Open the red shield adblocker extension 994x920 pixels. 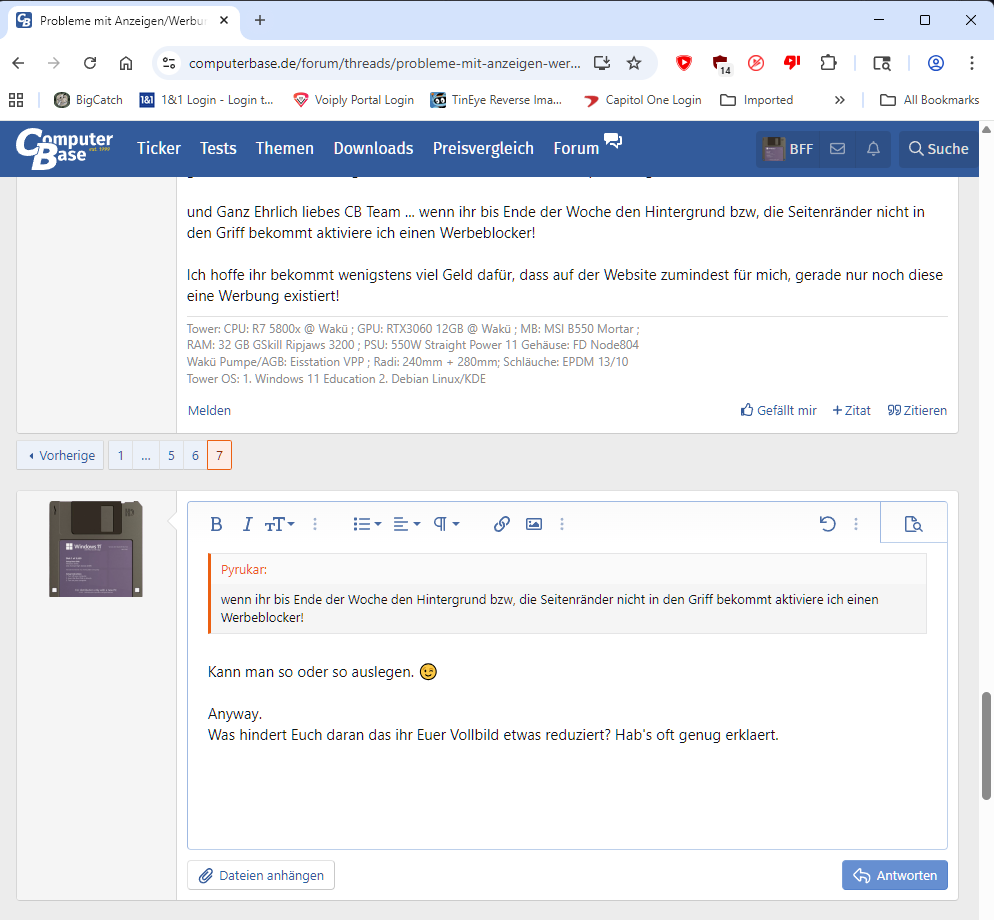coord(683,63)
